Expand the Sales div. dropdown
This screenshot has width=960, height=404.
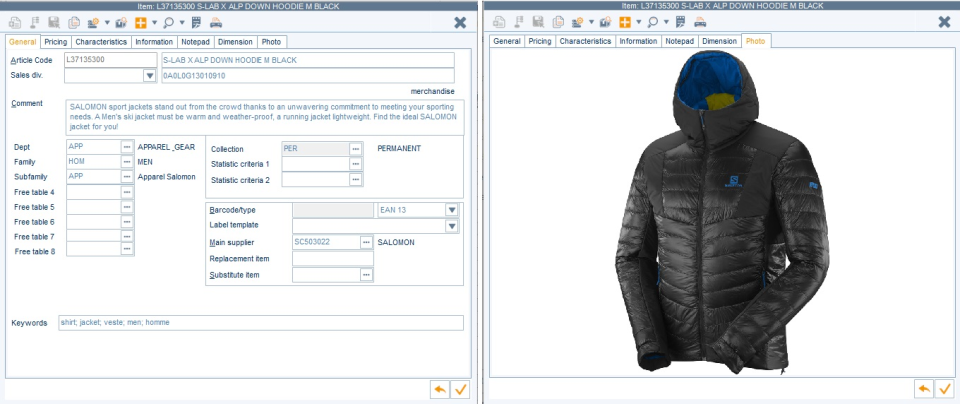click(x=149, y=75)
